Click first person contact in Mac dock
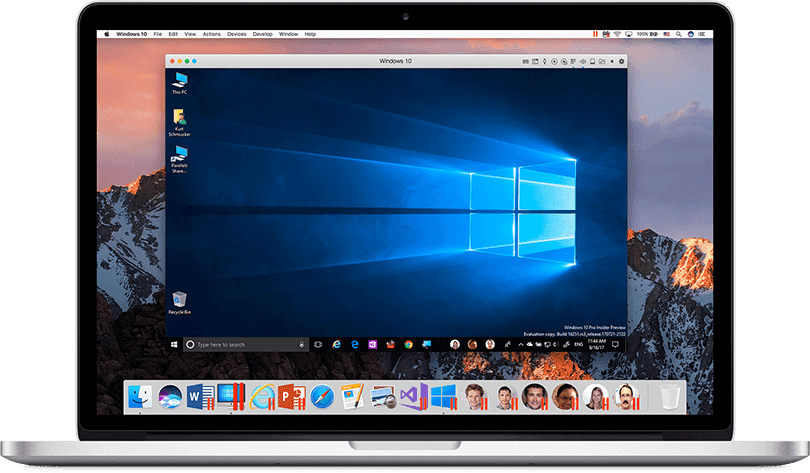Screen dimensions: 810x473 click(x=475, y=397)
